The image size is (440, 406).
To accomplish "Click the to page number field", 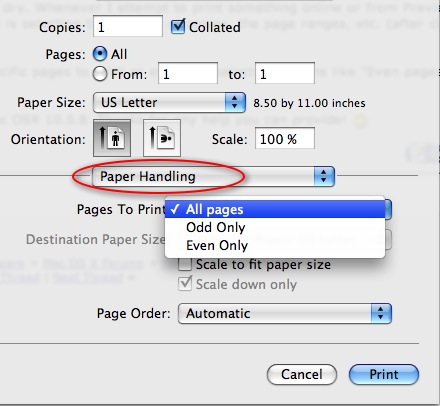I will coord(285,73).
